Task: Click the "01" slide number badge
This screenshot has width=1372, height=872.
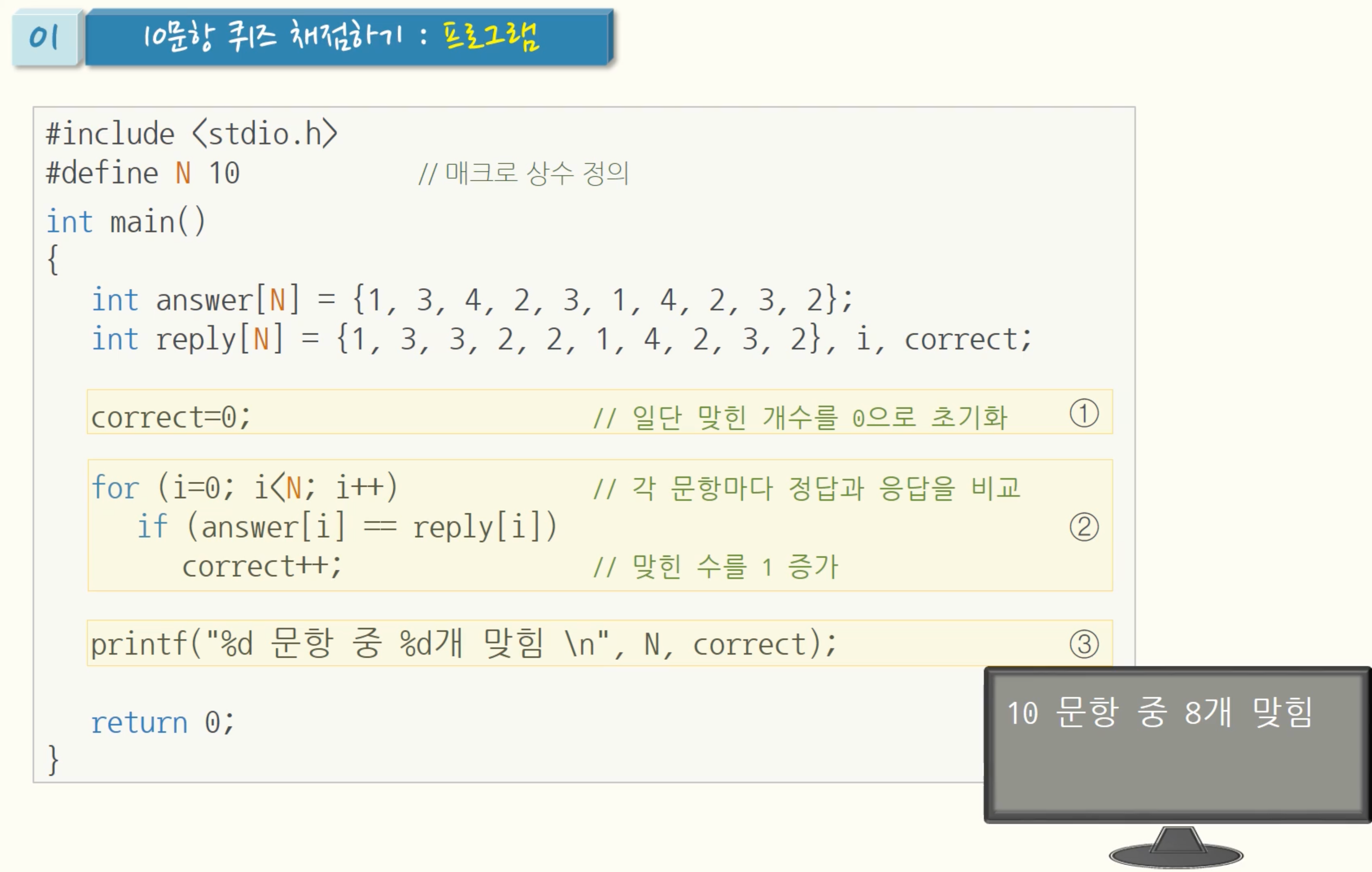Action: [x=46, y=37]
